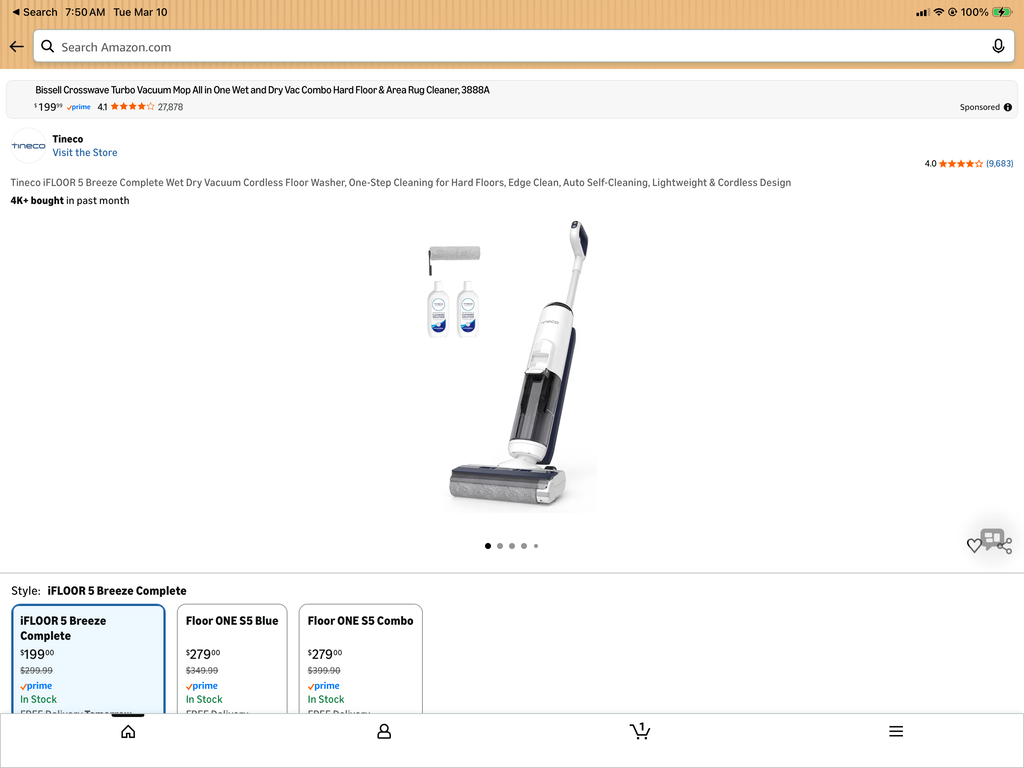Tap the Tineco brand name text
Viewport: 1024px width, 768px height.
tap(68, 138)
